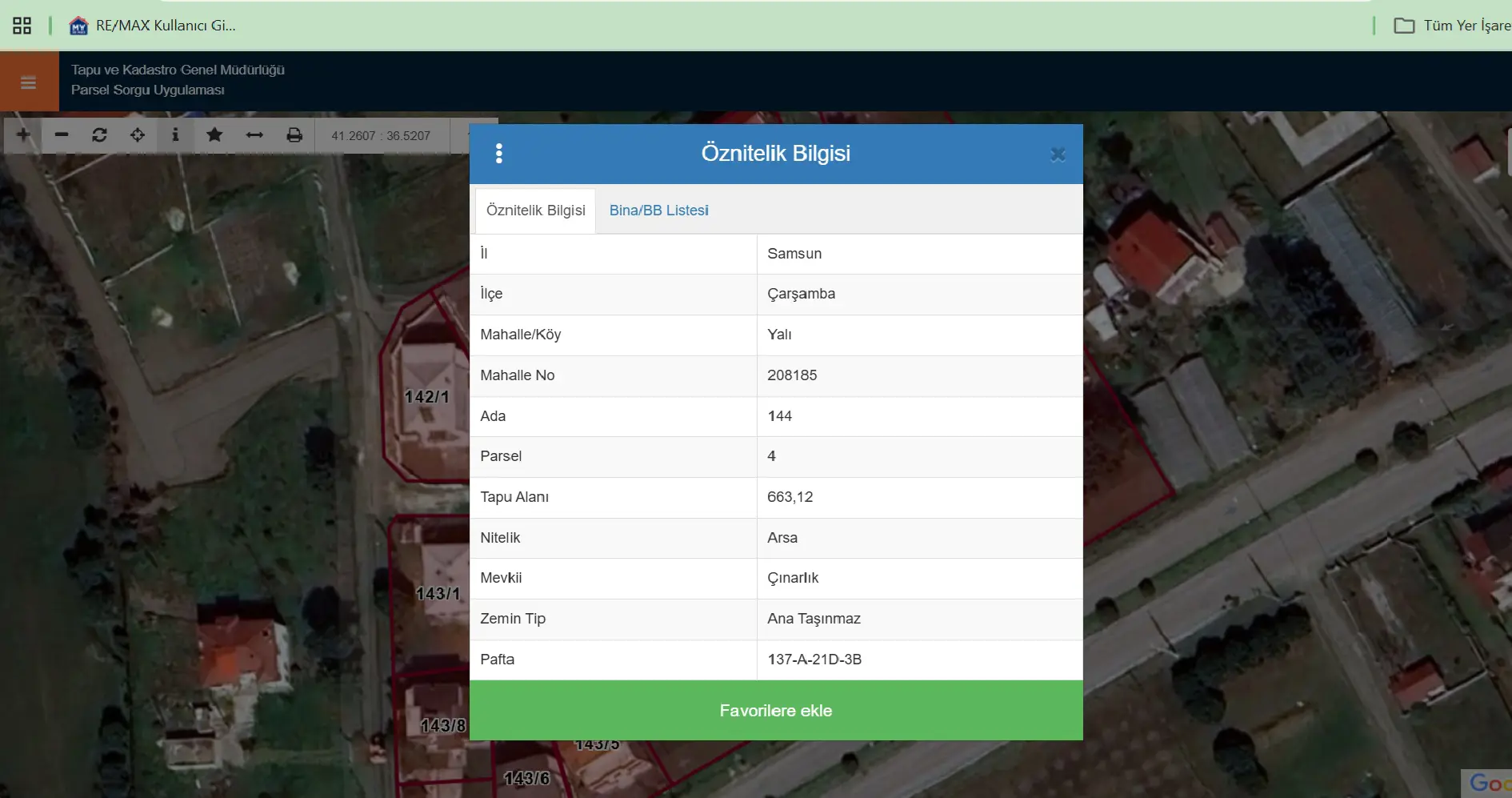The height and width of the screenshot is (798, 1512).
Task: Open the three-dot options in dialog header
Action: pyautogui.click(x=499, y=154)
